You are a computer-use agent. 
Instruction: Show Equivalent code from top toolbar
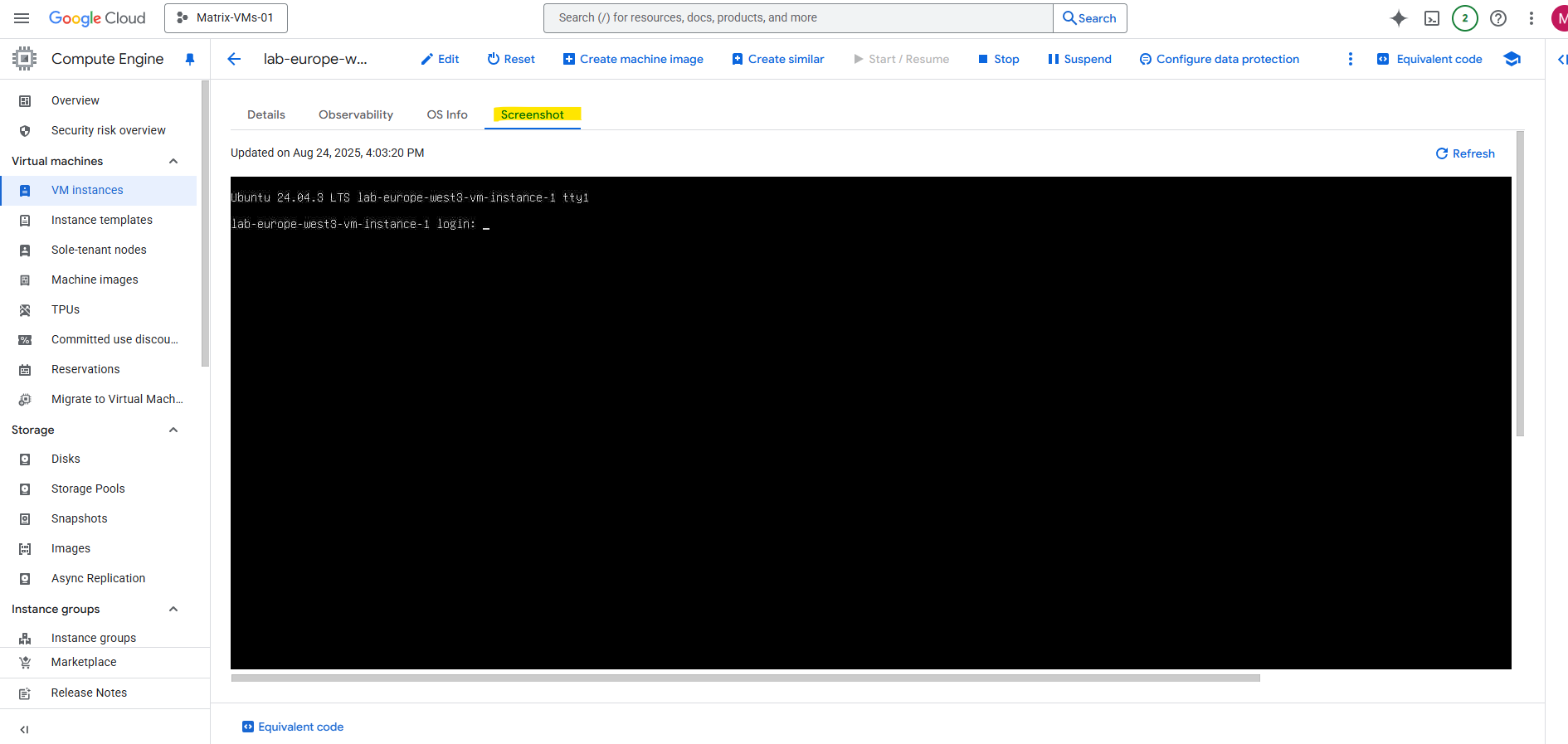(x=1429, y=59)
